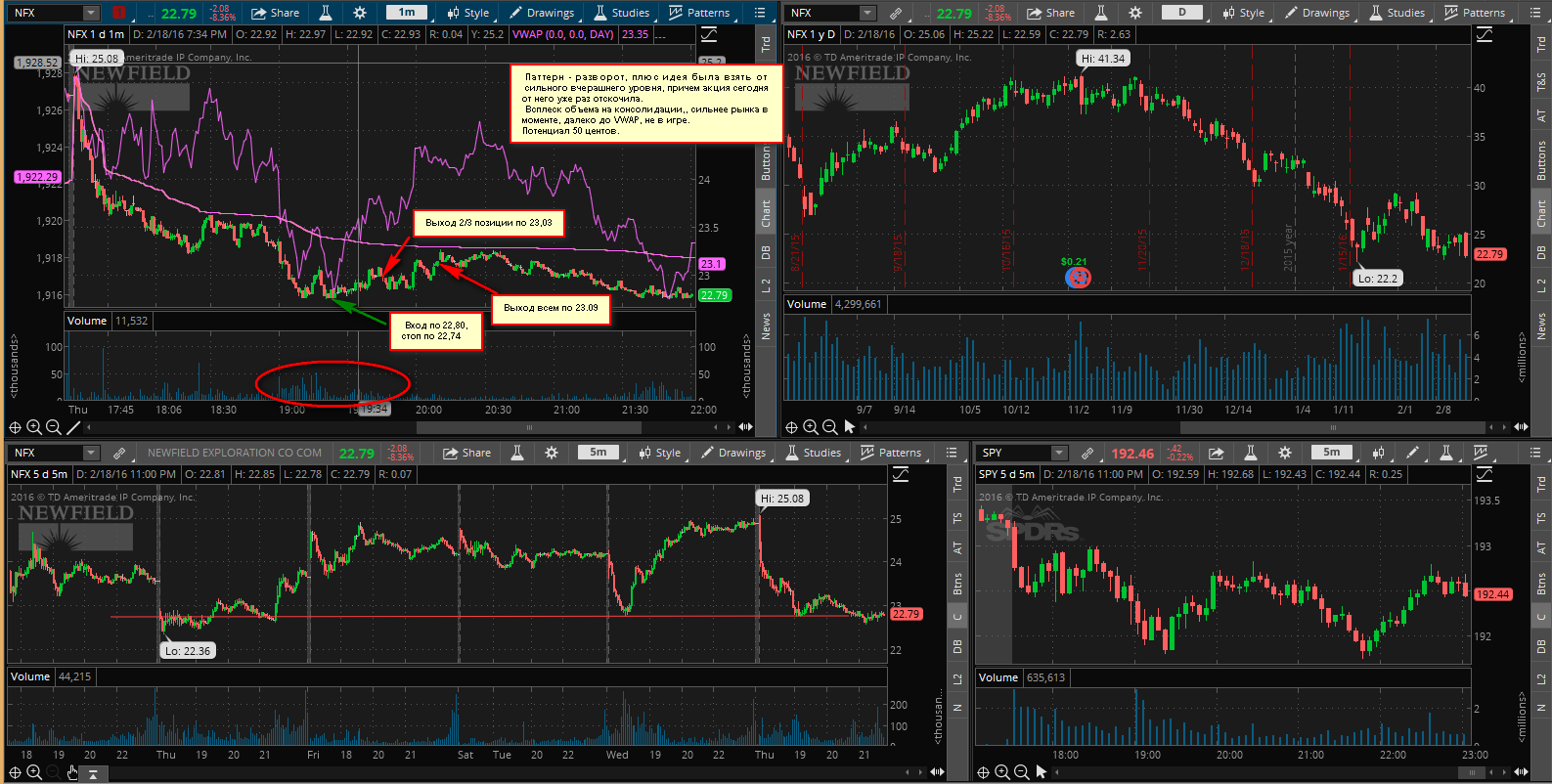
Task: Click the red clipboard link icon in NFX 1m chart
Action: coord(118,13)
